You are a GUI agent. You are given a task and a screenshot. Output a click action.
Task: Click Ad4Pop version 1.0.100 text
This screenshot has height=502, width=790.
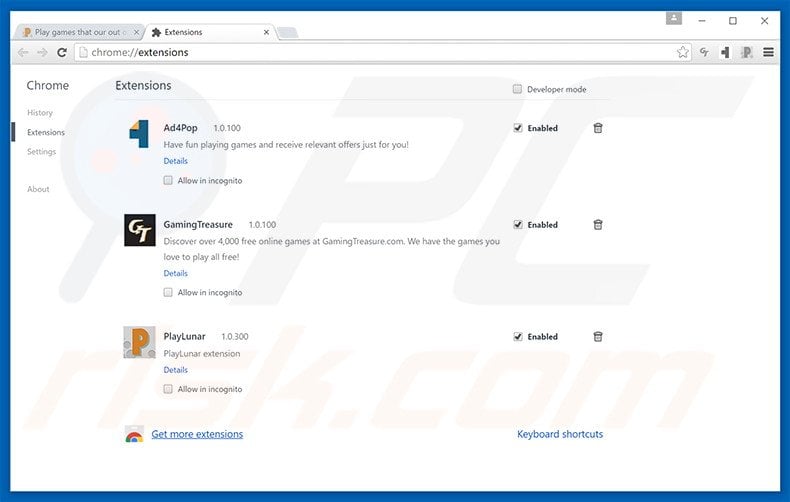pyautogui.click(x=227, y=128)
